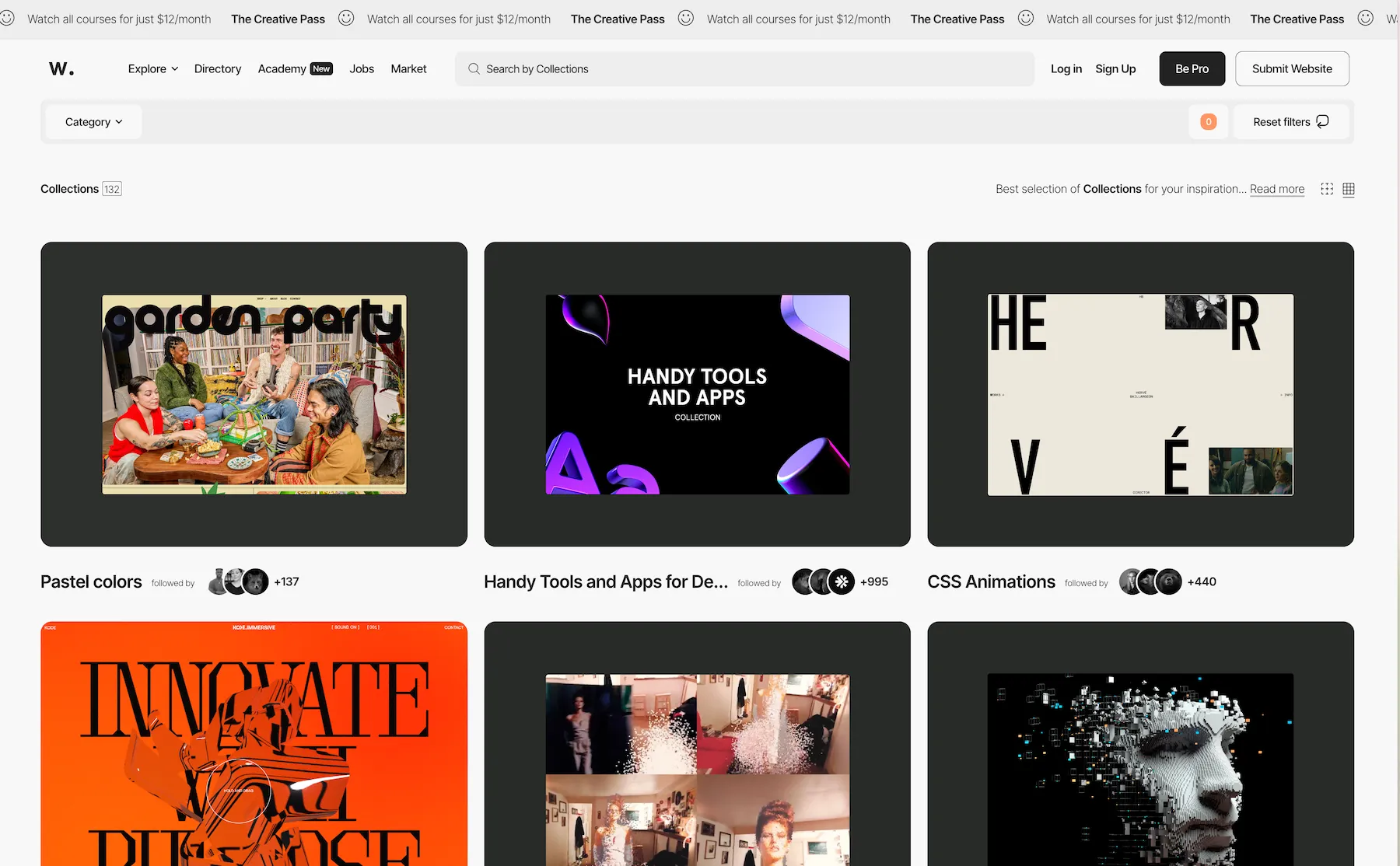Image resolution: width=1400 pixels, height=866 pixels.
Task: Expand the Category dropdown
Action: [93, 122]
